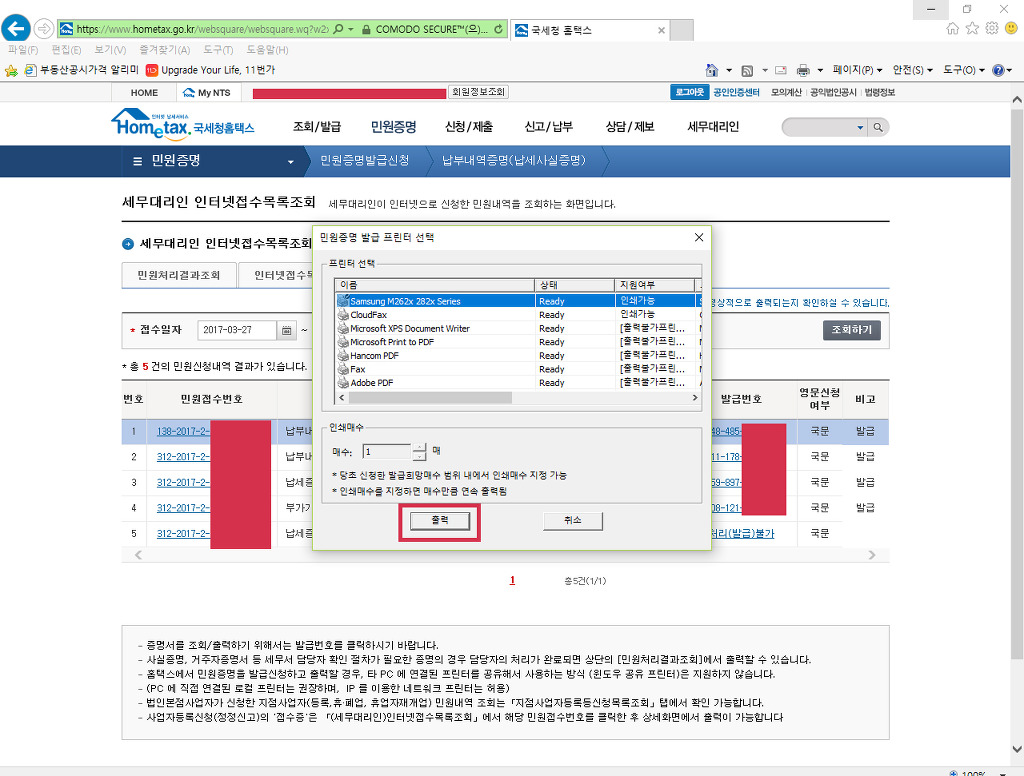
Task: Open the 편집(E) menu
Action: pos(66,50)
